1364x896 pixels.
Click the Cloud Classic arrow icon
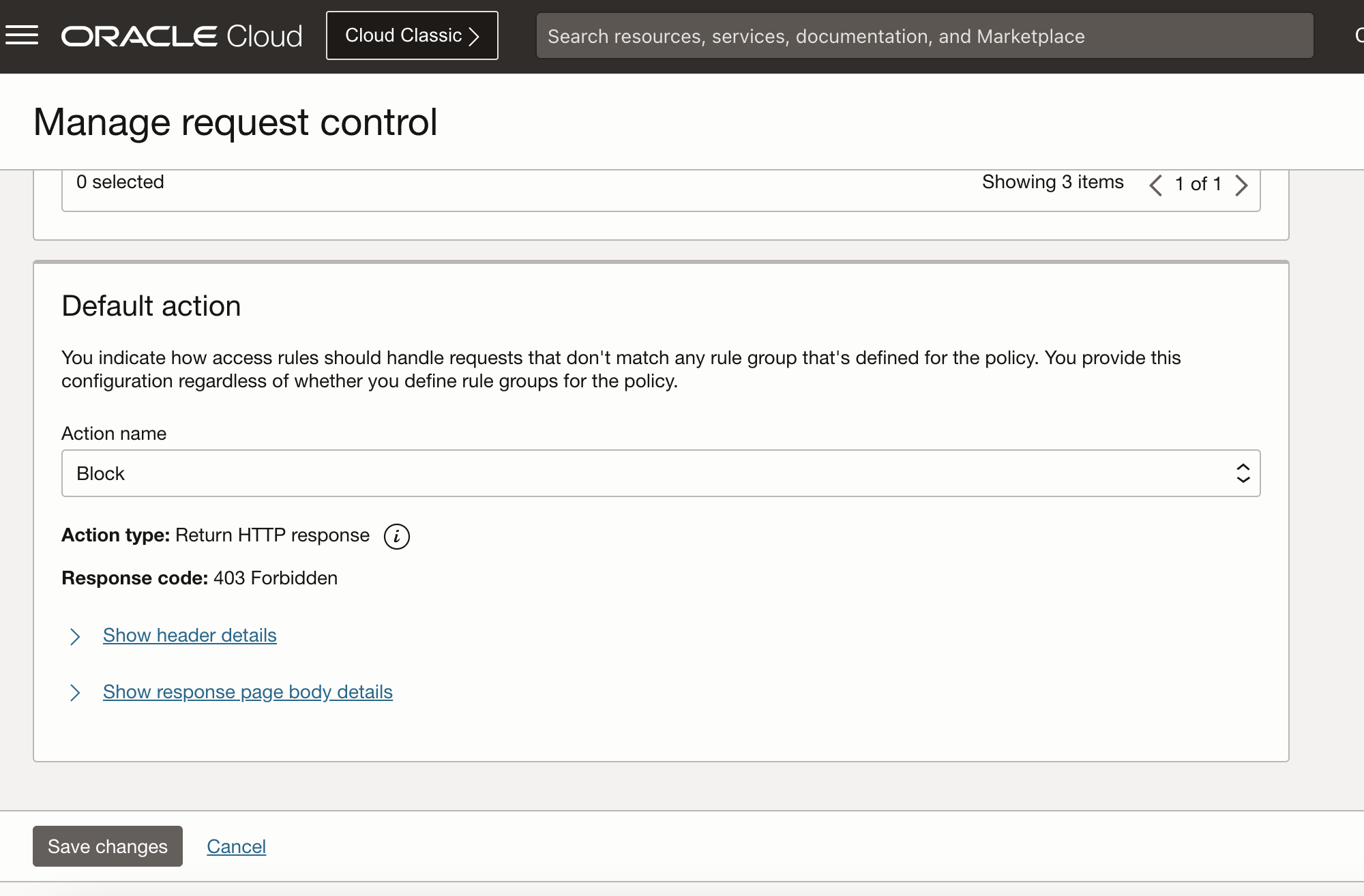click(x=475, y=36)
